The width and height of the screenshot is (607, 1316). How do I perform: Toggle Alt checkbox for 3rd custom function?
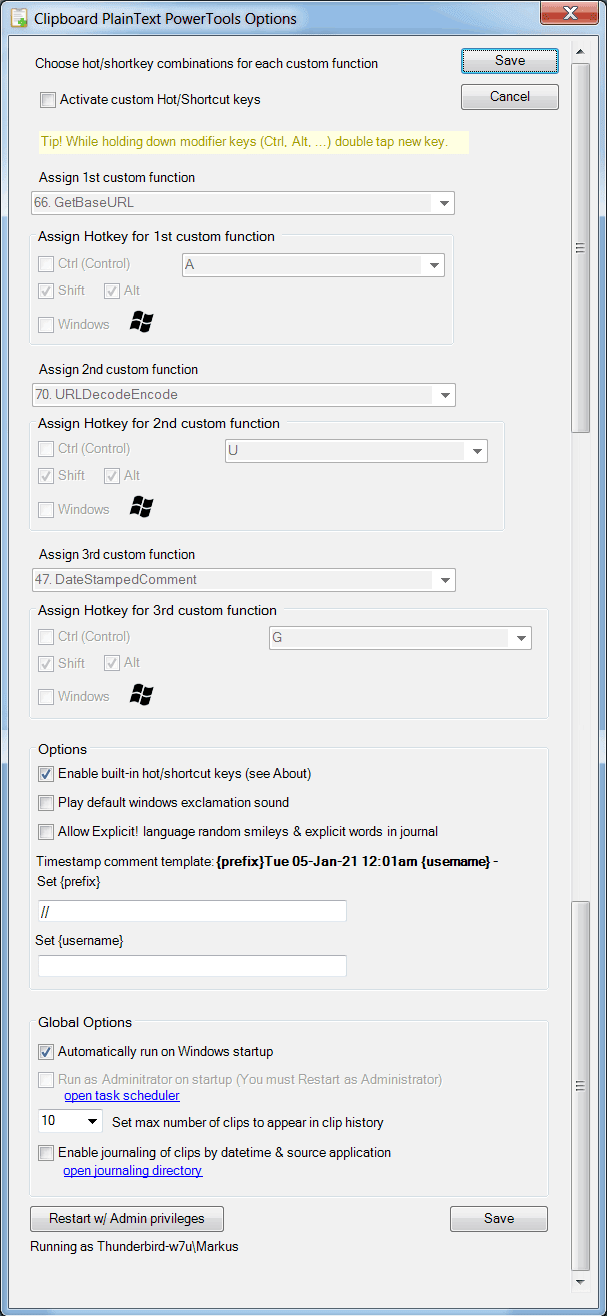(112, 663)
